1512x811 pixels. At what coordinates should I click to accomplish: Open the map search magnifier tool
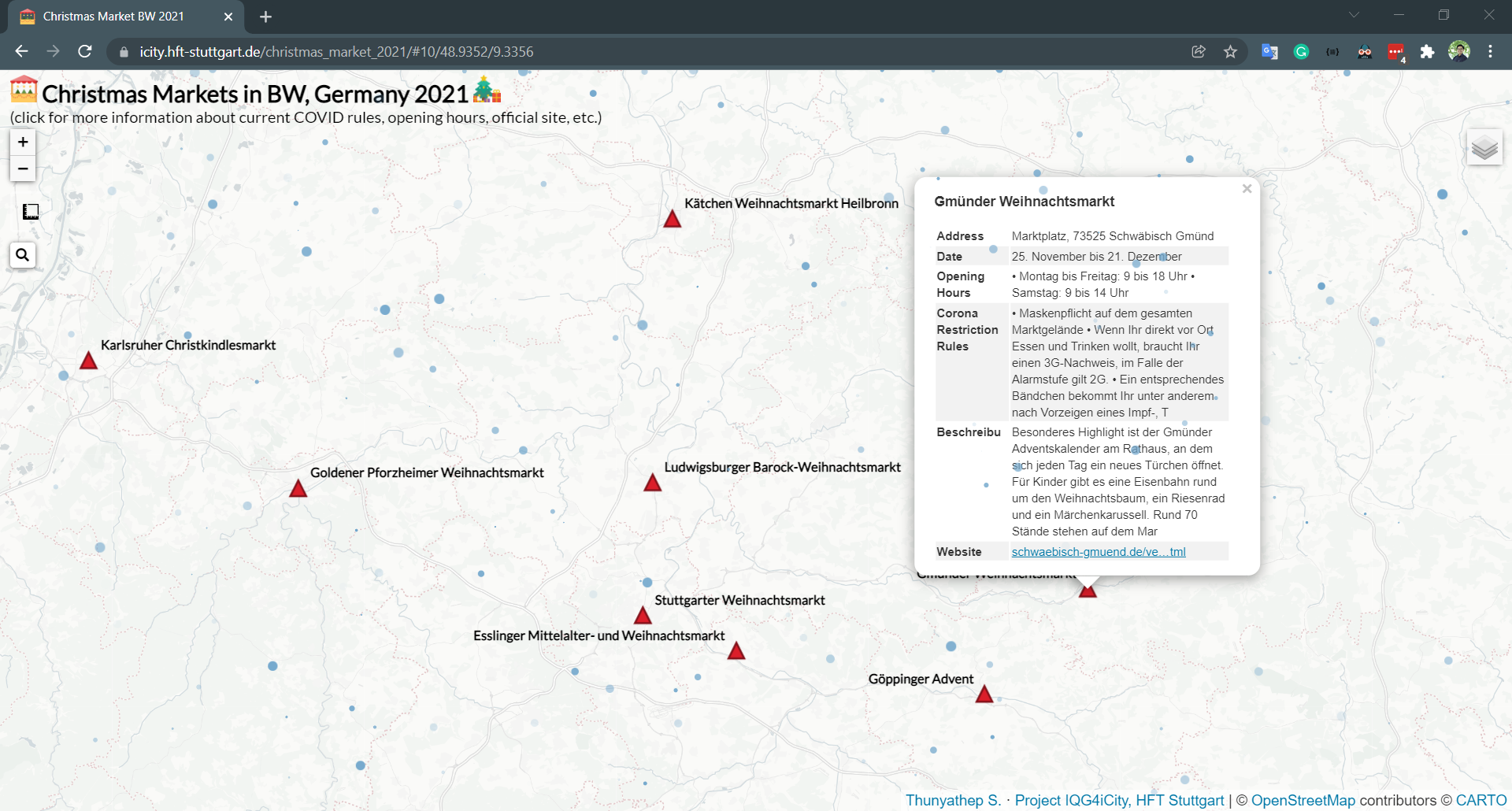click(23, 255)
